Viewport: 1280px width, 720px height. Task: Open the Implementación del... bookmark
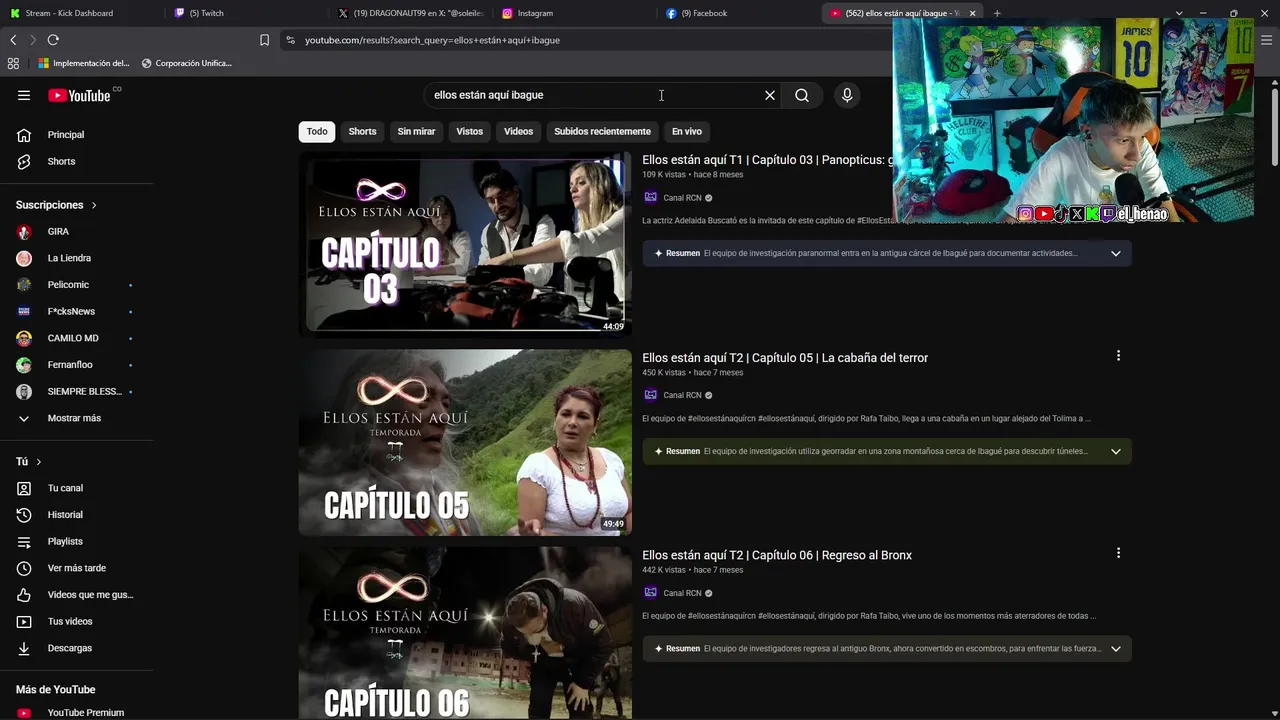pyautogui.click(x=84, y=63)
